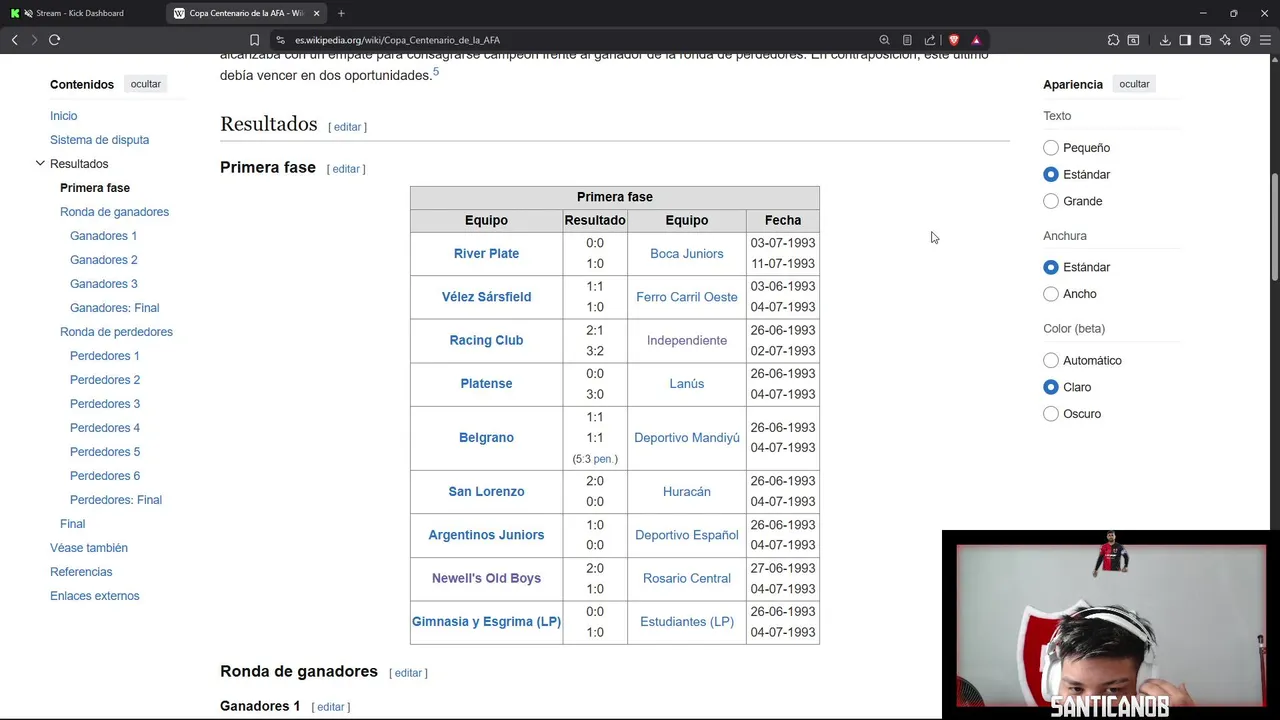Select the Copa Centenario de la AFA tab
The width and height of the screenshot is (1280, 720).
click(x=247, y=13)
